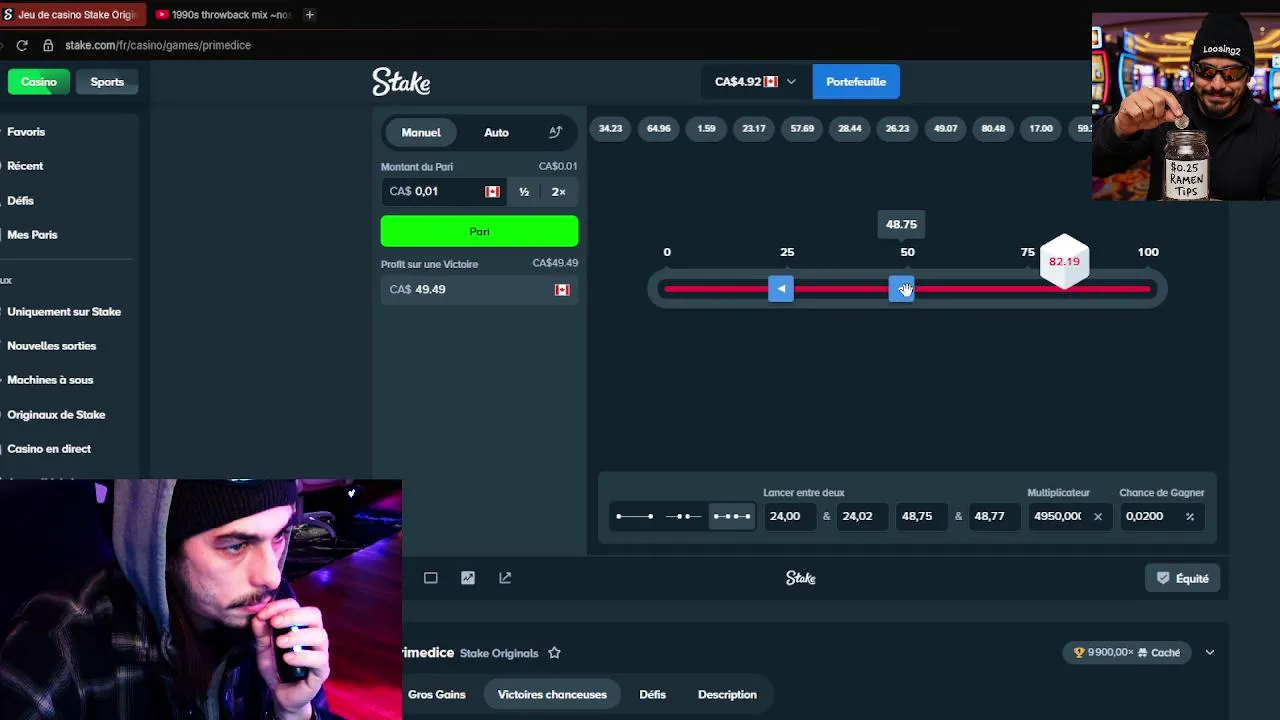1280x720 pixels.
Task: Halve the bet with the ½ button
Action: point(524,192)
